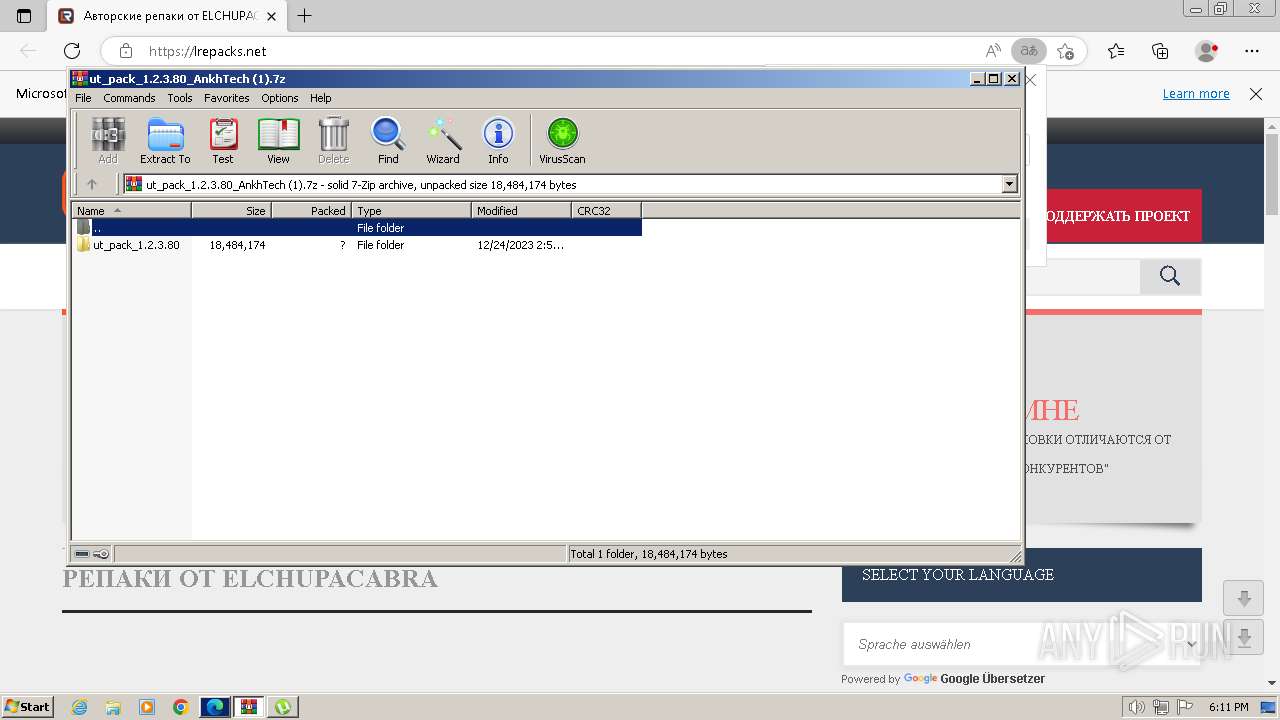Click the Extract To toolbar icon
Image resolution: width=1280 pixels, height=720 pixels.
(165, 140)
